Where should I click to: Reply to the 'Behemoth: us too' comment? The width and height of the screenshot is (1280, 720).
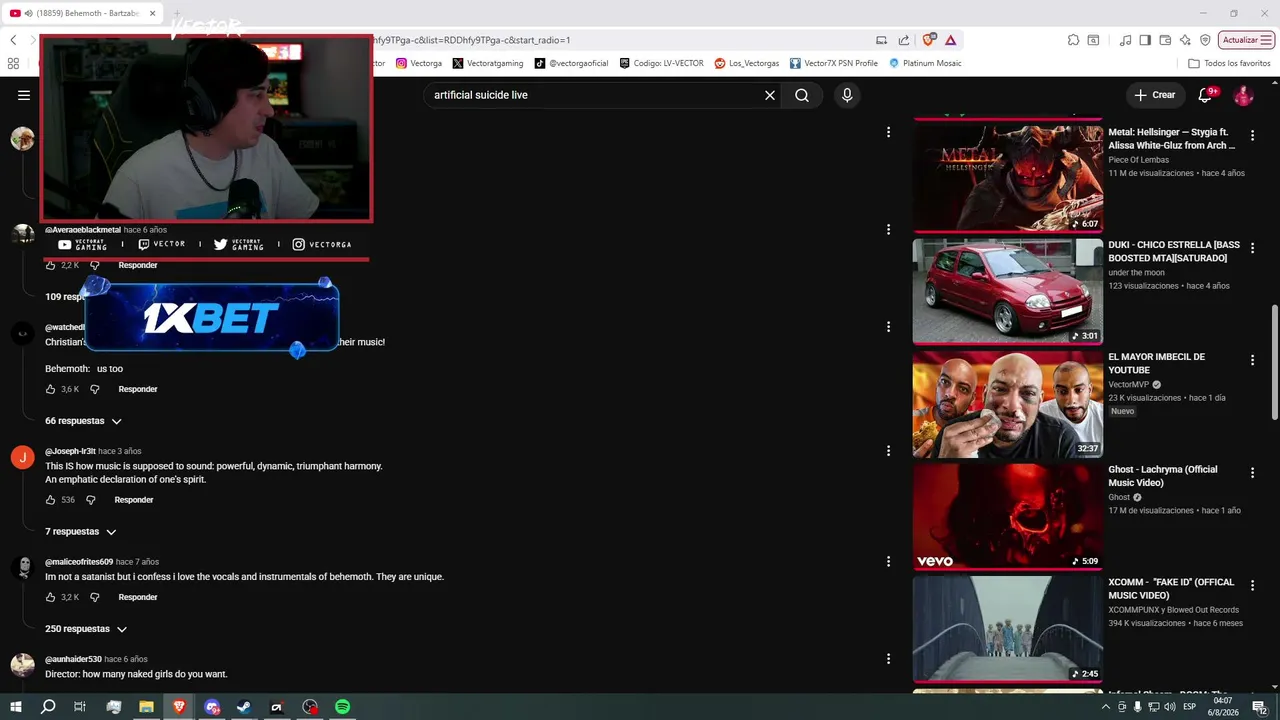[138, 389]
